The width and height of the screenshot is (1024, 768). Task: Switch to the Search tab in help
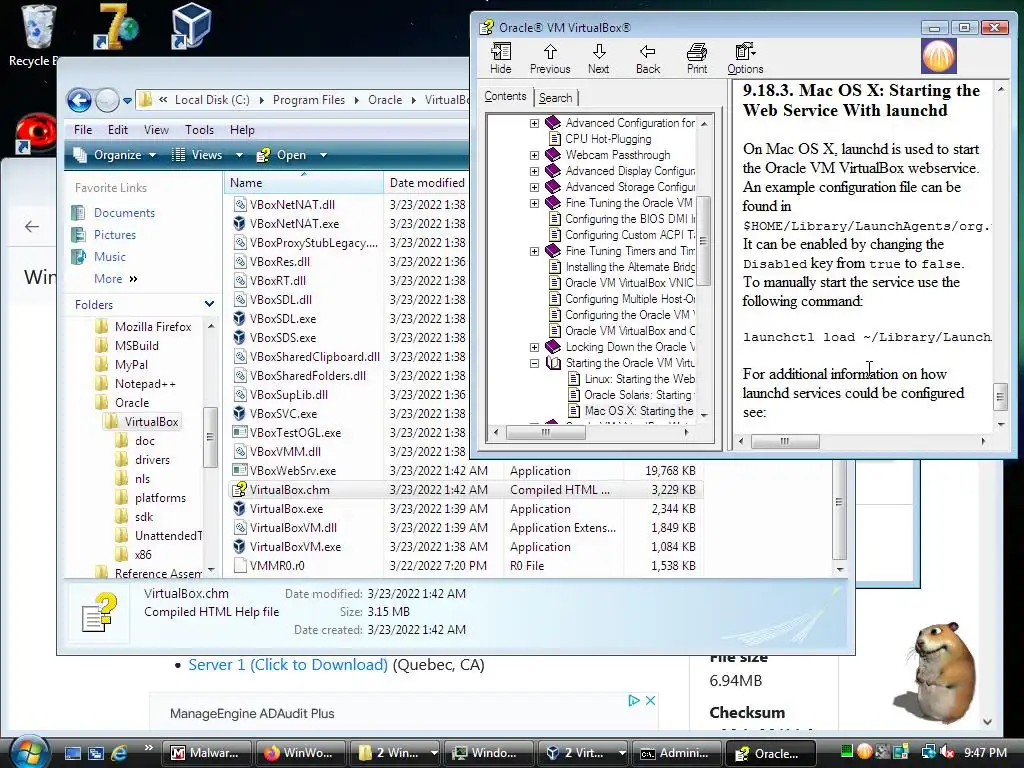(556, 98)
